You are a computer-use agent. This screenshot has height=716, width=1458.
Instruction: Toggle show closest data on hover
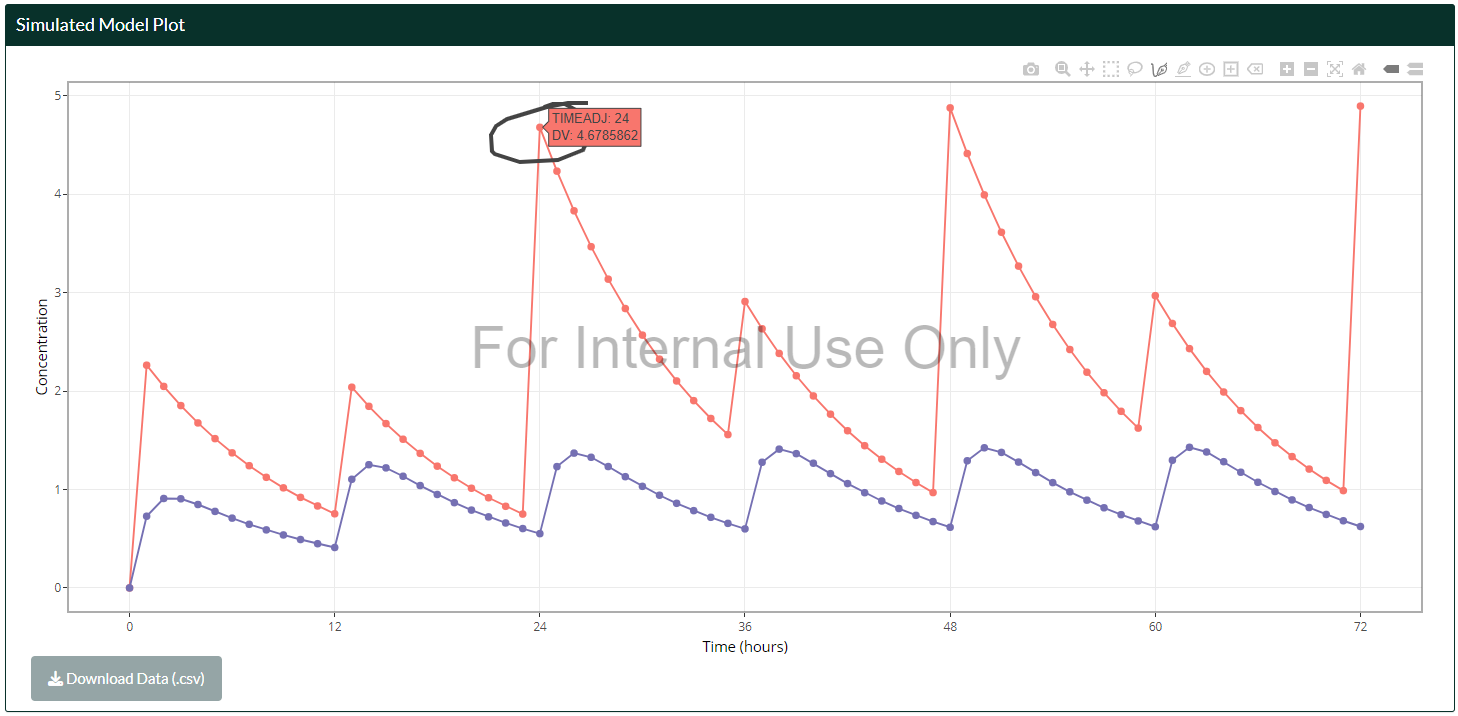1391,69
